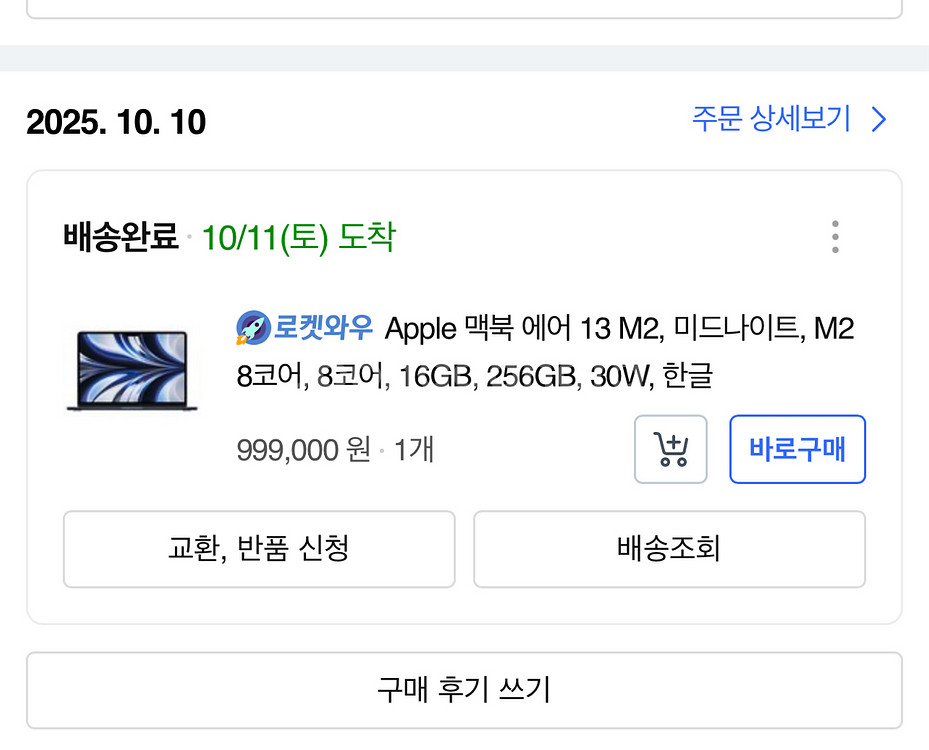929x750 pixels.
Task: Track shipment with 배송조회 button
Action: click(x=668, y=548)
